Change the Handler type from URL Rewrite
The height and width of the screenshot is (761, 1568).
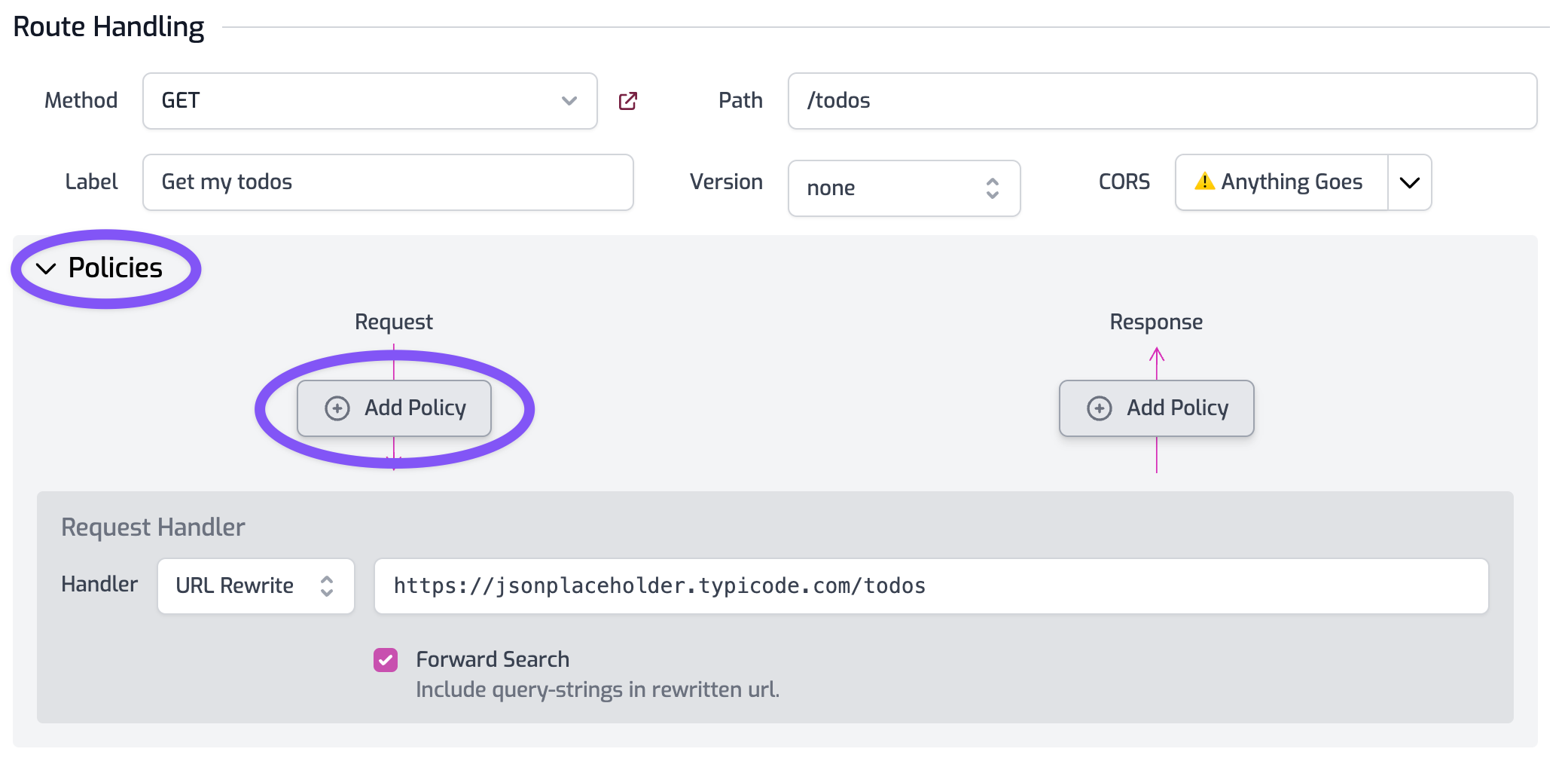[255, 586]
